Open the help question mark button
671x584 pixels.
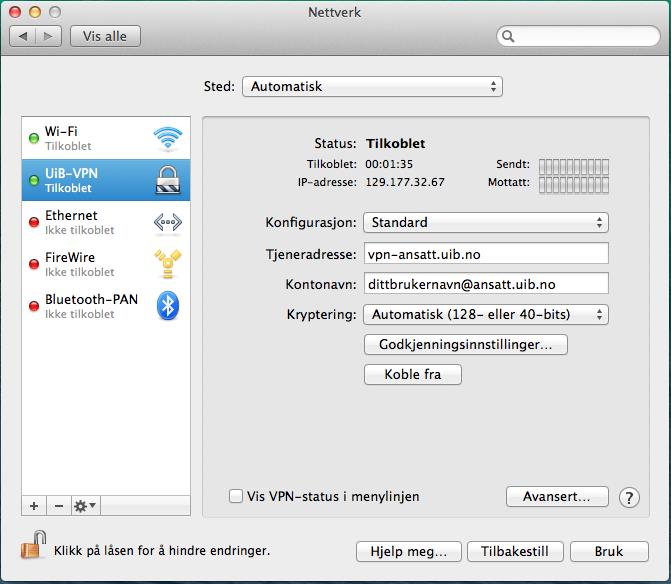tap(629, 497)
